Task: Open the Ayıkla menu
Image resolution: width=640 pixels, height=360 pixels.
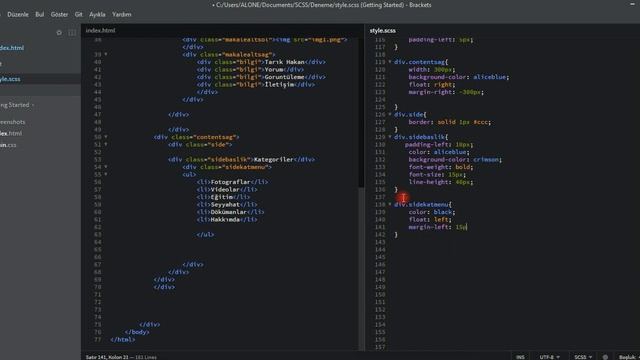Action: point(97,14)
